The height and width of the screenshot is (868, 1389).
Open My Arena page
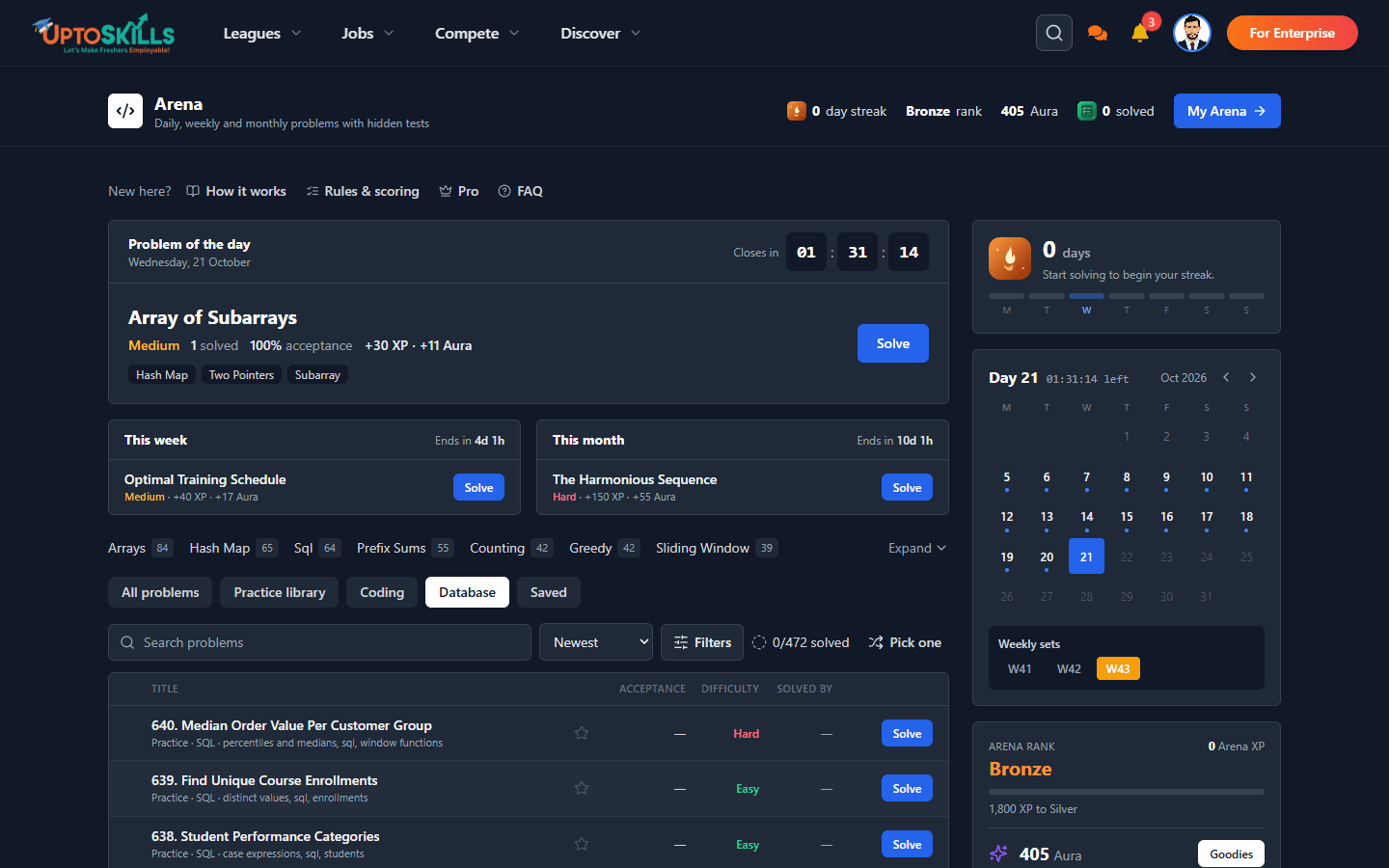point(1227,111)
